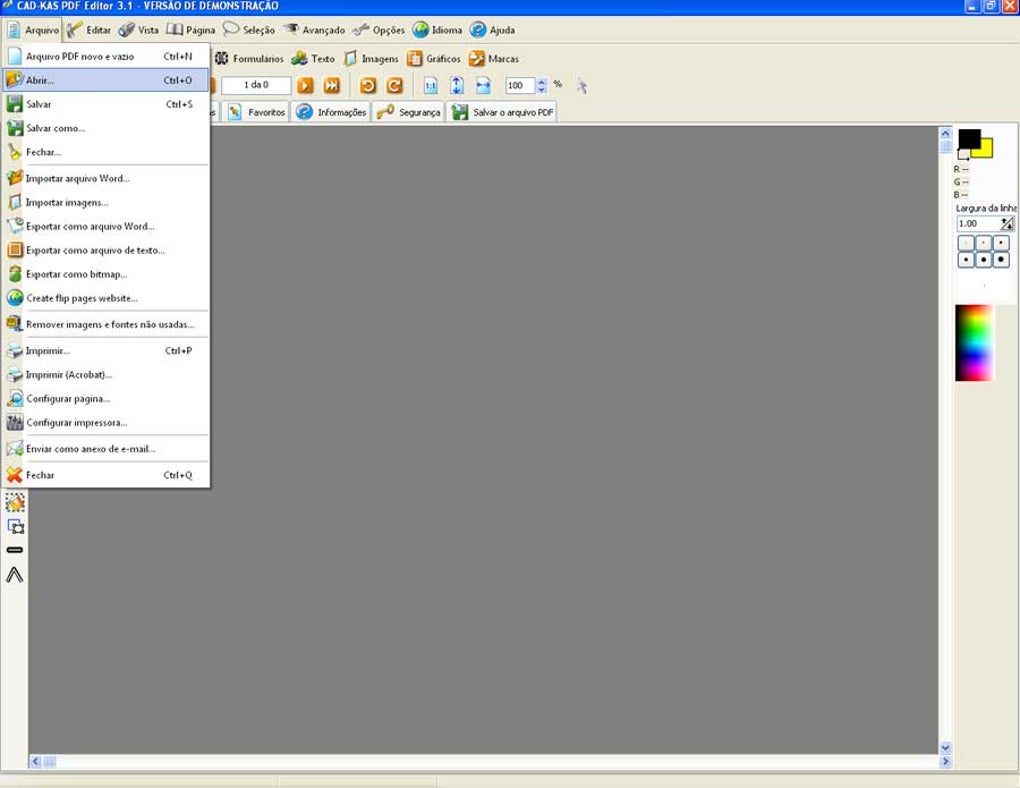Select the thick line tool icon
The height and width of the screenshot is (788, 1020).
point(14,550)
